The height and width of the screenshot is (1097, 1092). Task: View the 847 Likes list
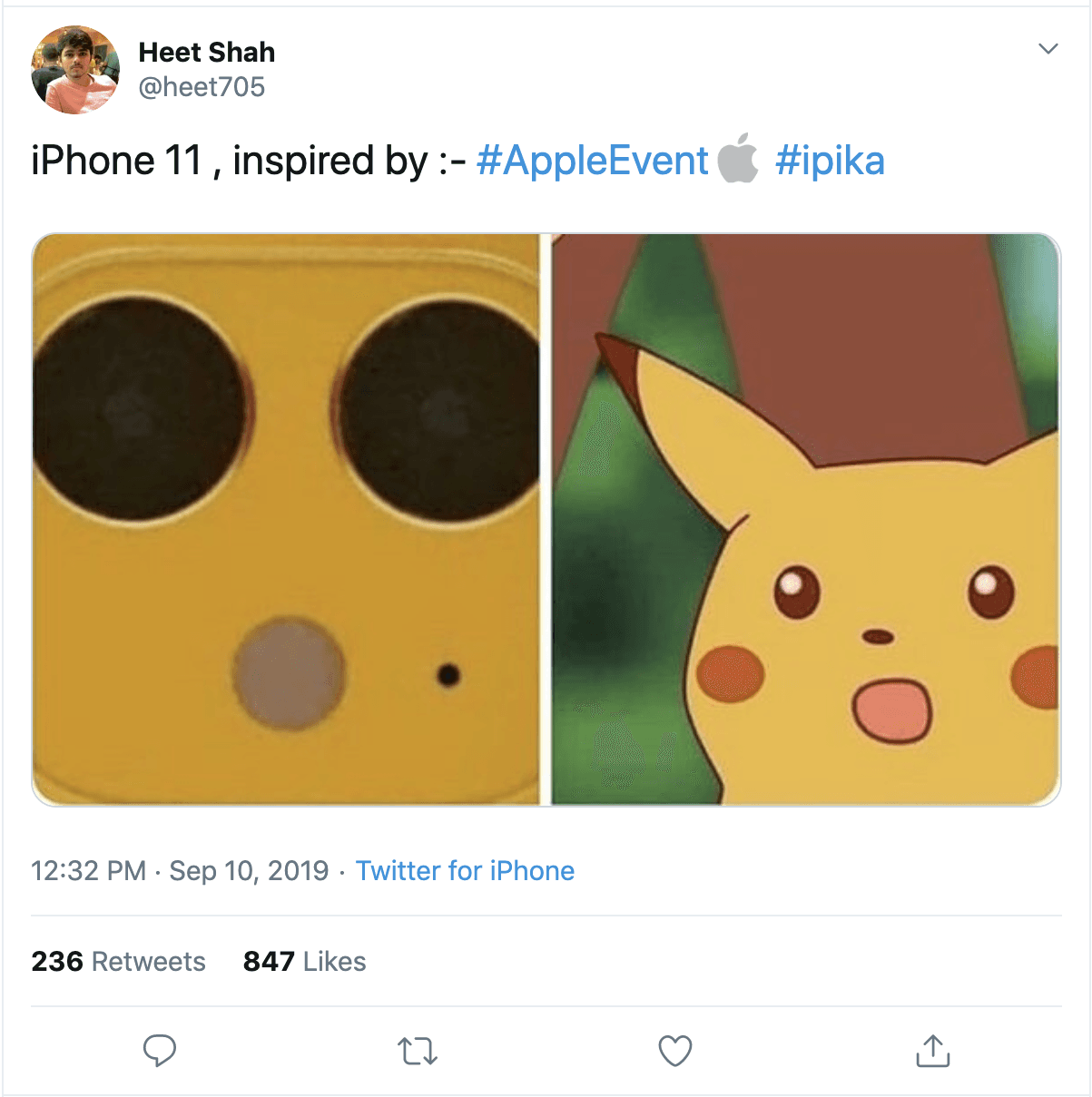(x=304, y=962)
